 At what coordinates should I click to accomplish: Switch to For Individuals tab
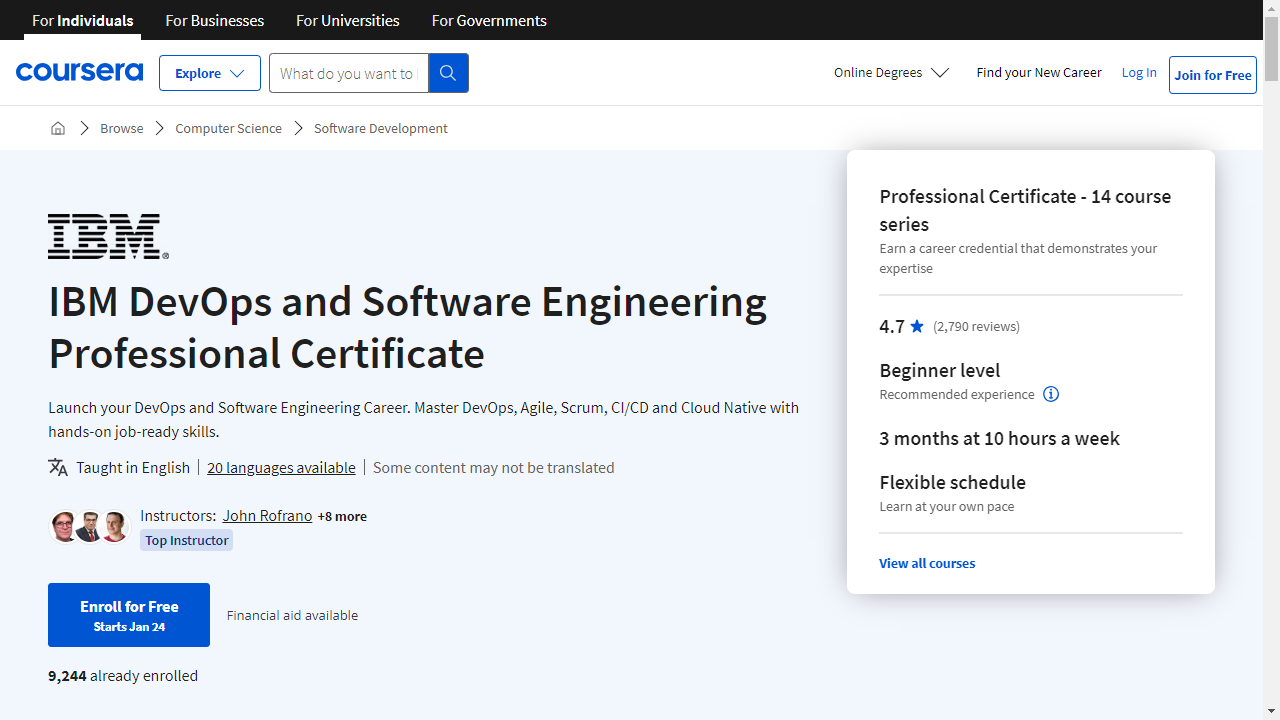click(83, 20)
